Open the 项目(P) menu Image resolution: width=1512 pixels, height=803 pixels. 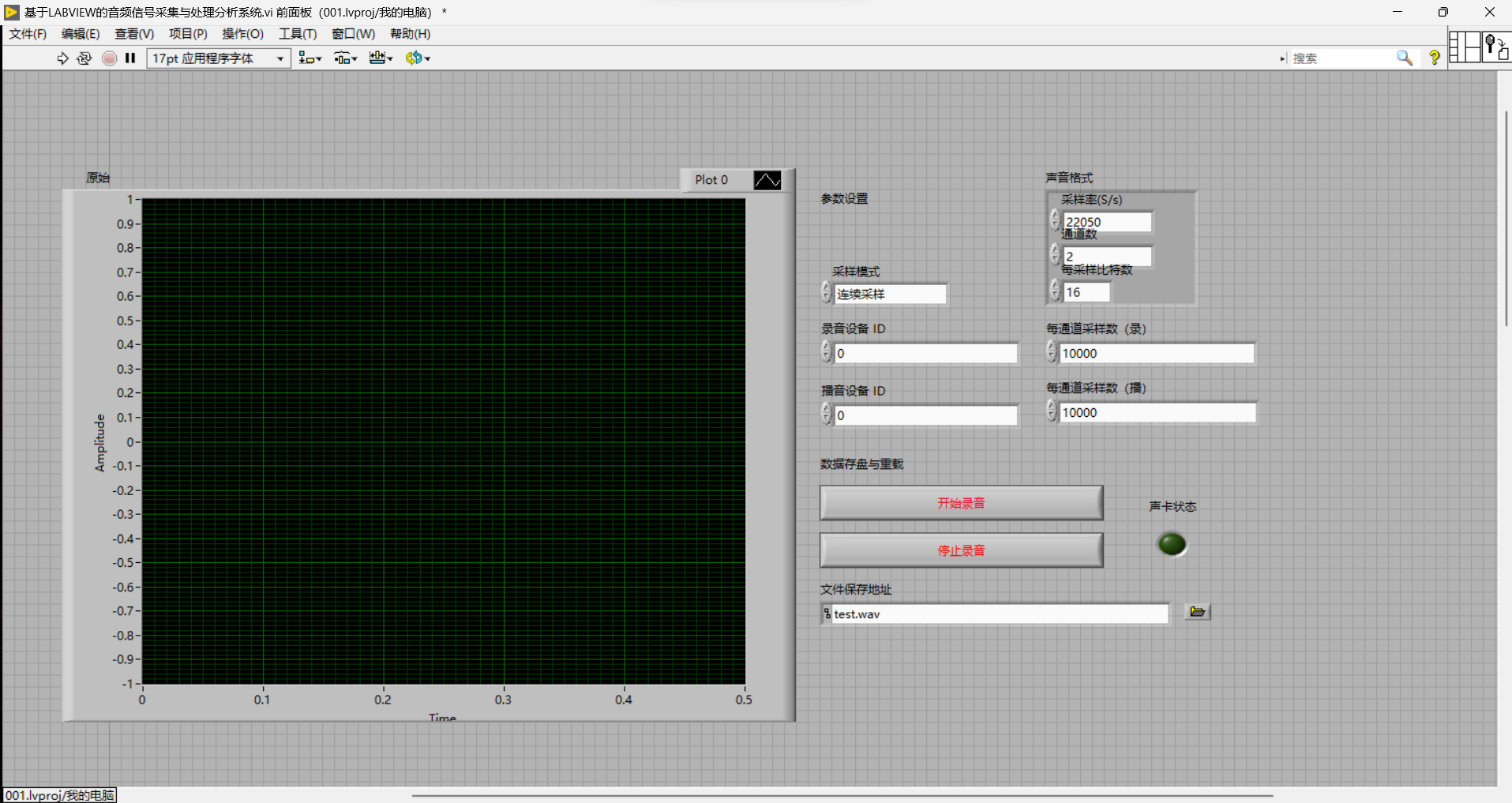coord(188,34)
